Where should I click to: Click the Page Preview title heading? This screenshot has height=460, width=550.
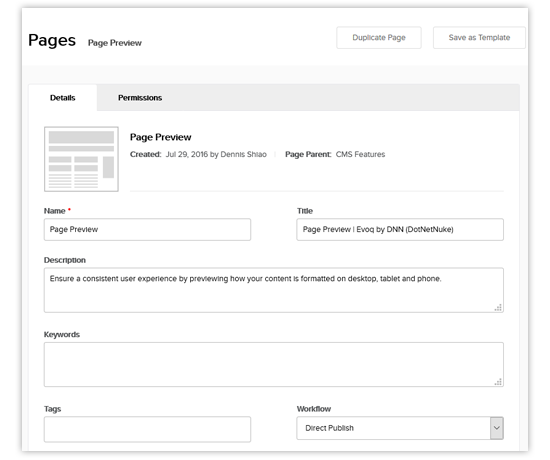tap(161, 137)
